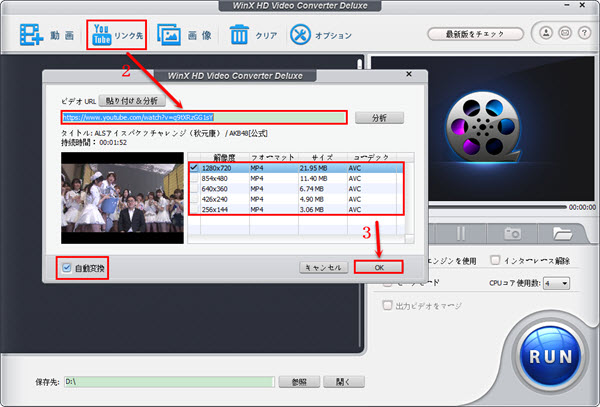600x407 pixels.
Task: Click the big blue RUN button
Action: point(550,357)
